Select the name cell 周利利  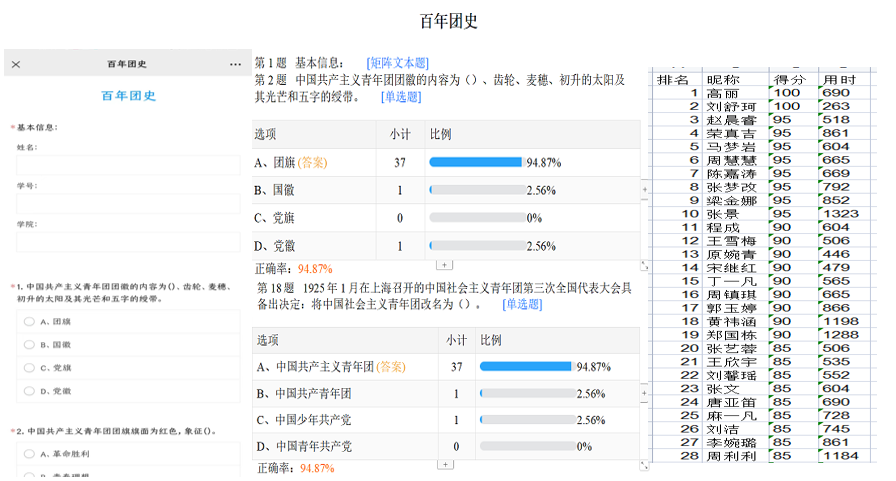[x=735, y=456]
